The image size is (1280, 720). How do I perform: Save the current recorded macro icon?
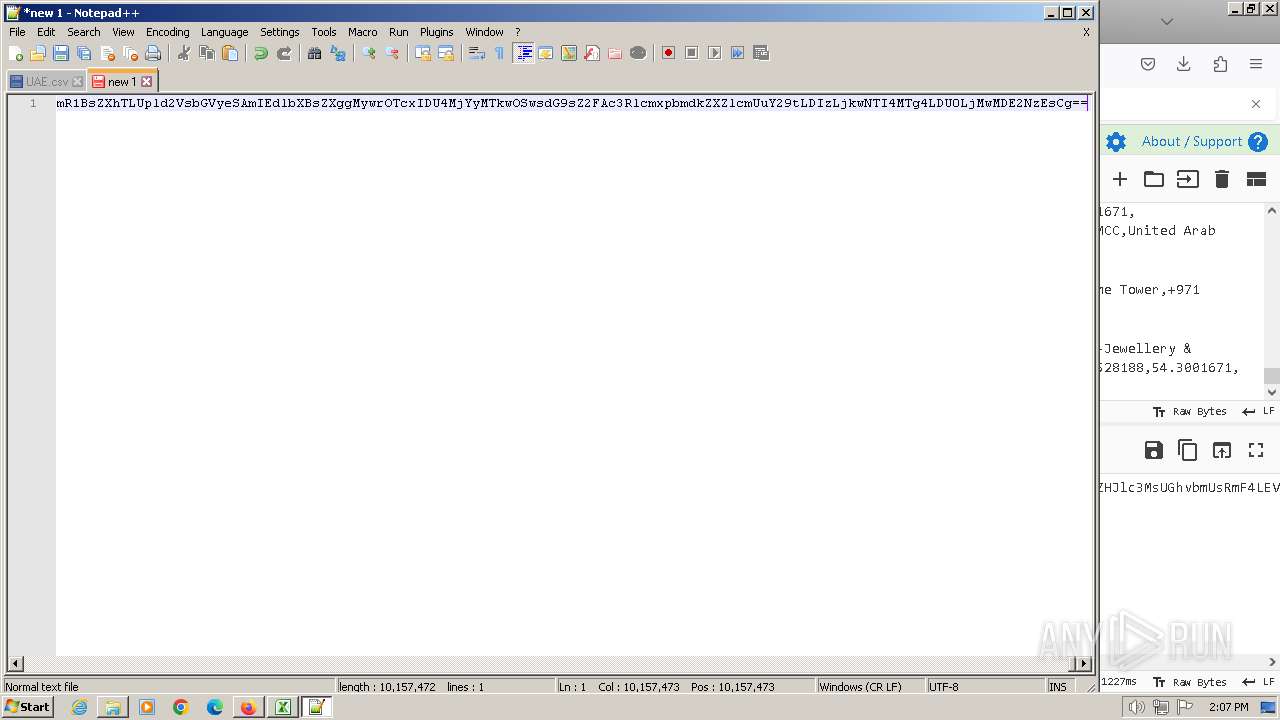coord(760,53)
